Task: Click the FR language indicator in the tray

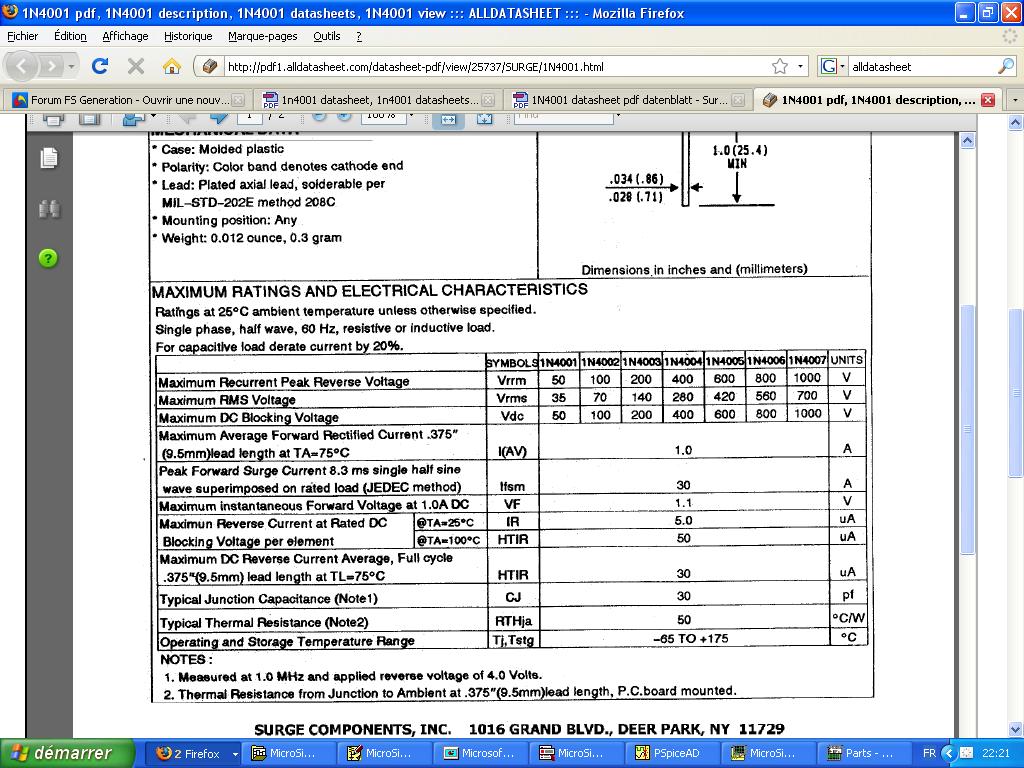Action: pyautogui.click(x=929, y=754)
